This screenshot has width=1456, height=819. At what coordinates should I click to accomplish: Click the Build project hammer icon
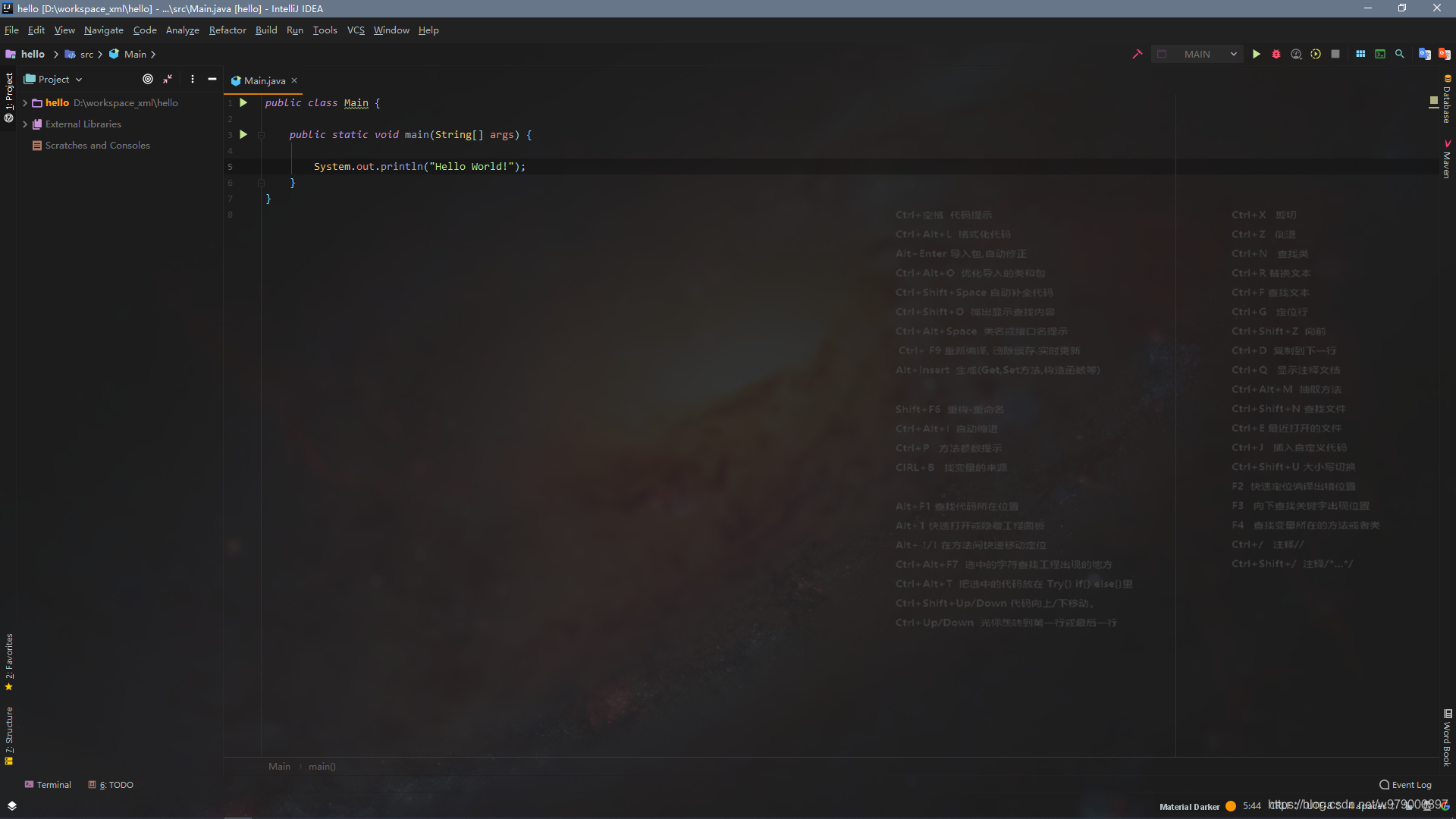click(1137, 54)
